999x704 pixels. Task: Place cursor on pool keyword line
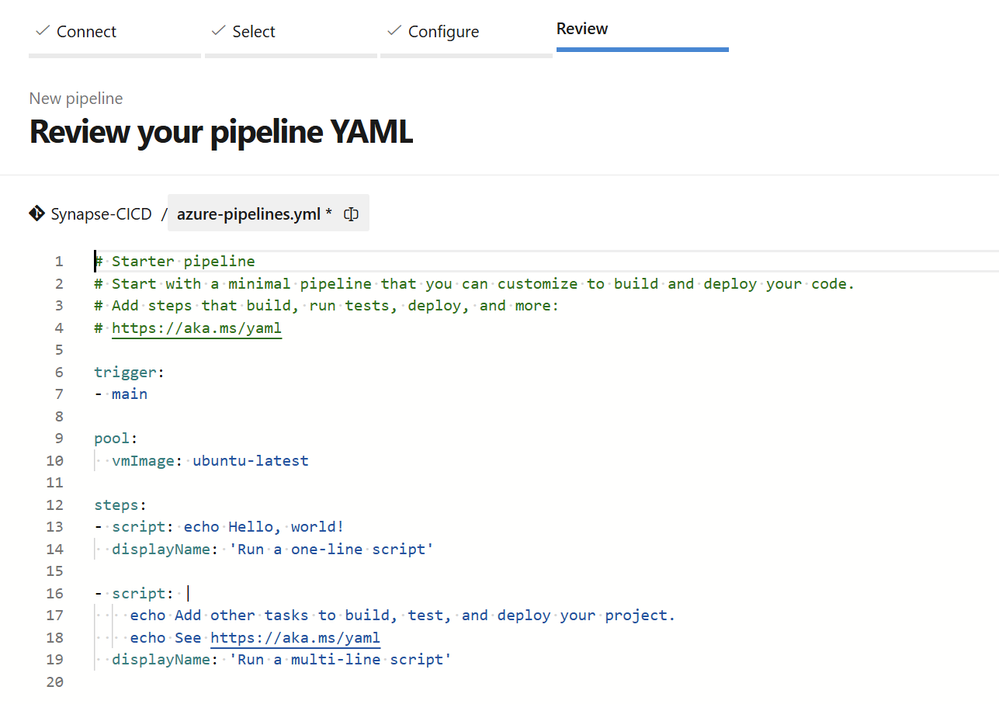click(112, 438)
